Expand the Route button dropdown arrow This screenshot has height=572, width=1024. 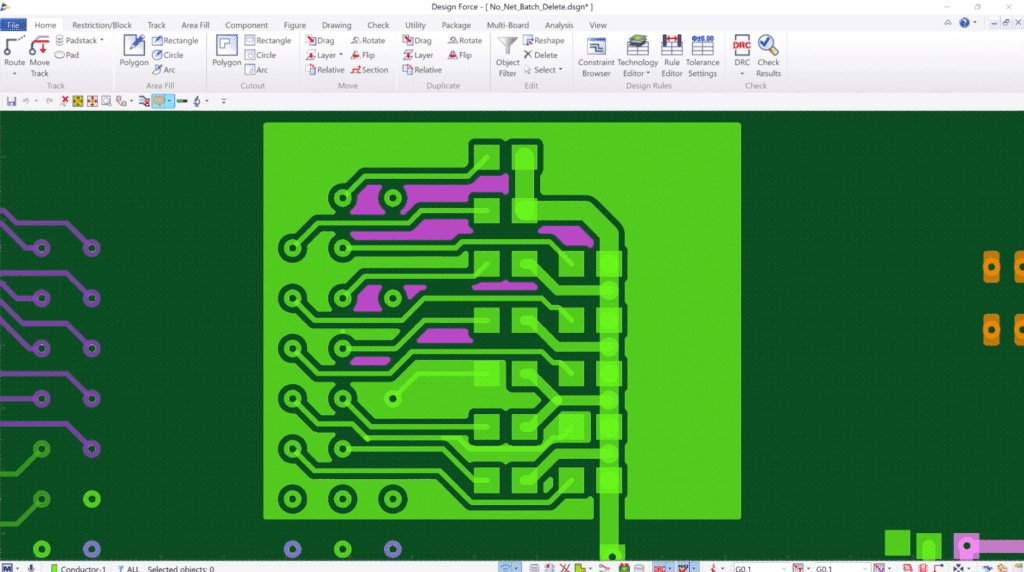[x=14, y=74]
